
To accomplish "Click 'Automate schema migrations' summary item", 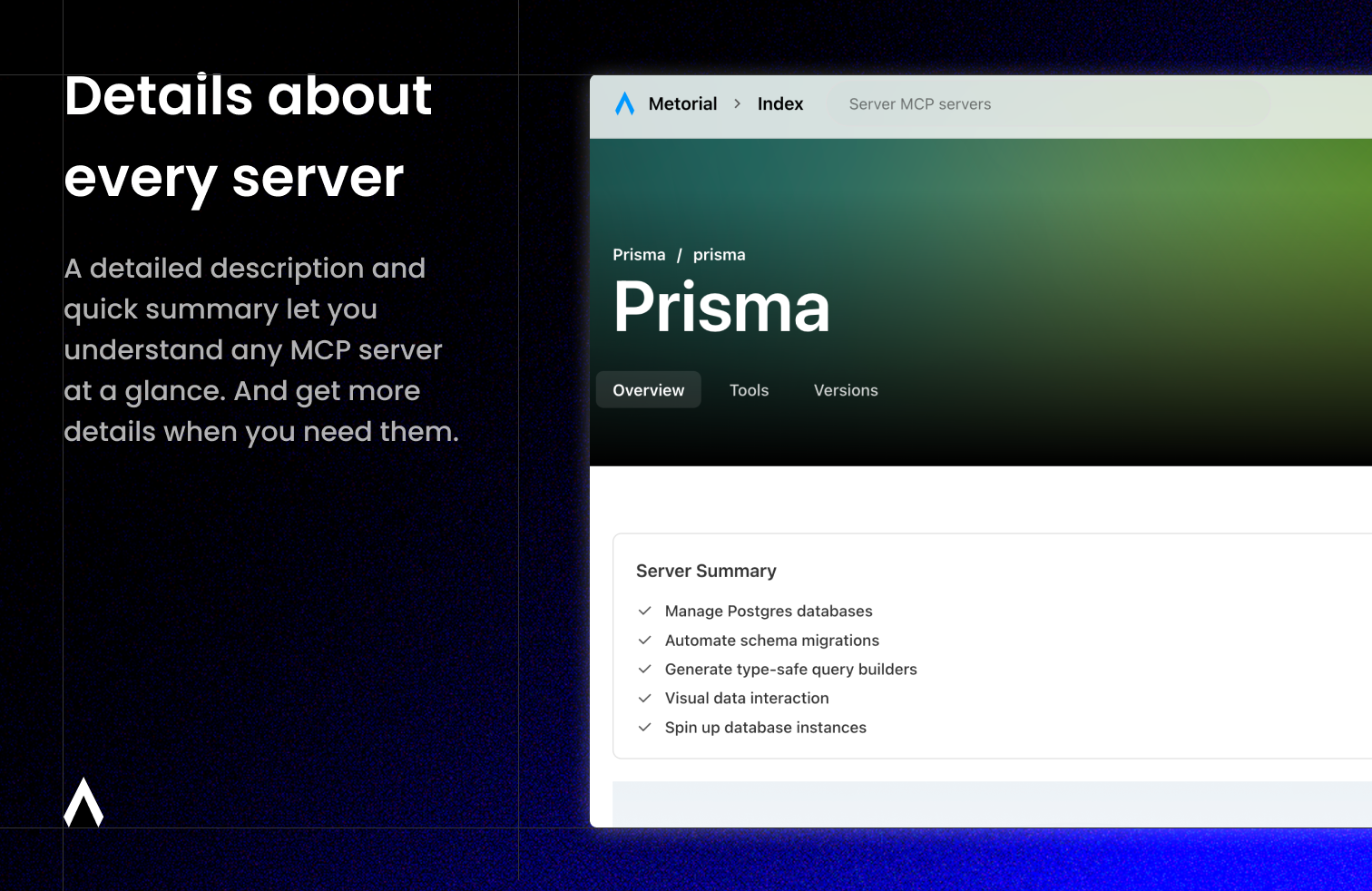I will [x=772, y=641].
